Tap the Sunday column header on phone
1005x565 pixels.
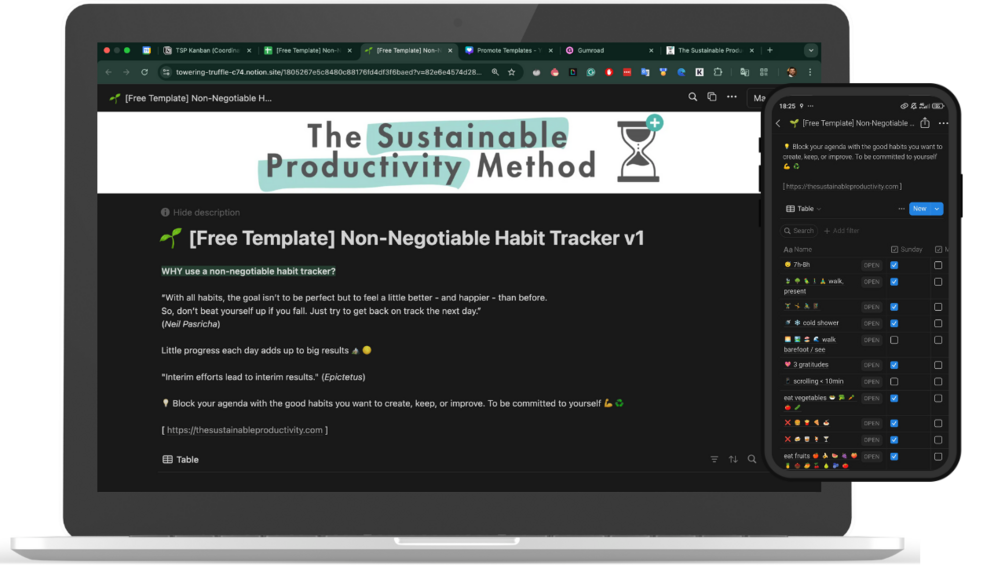coord(907,249)
